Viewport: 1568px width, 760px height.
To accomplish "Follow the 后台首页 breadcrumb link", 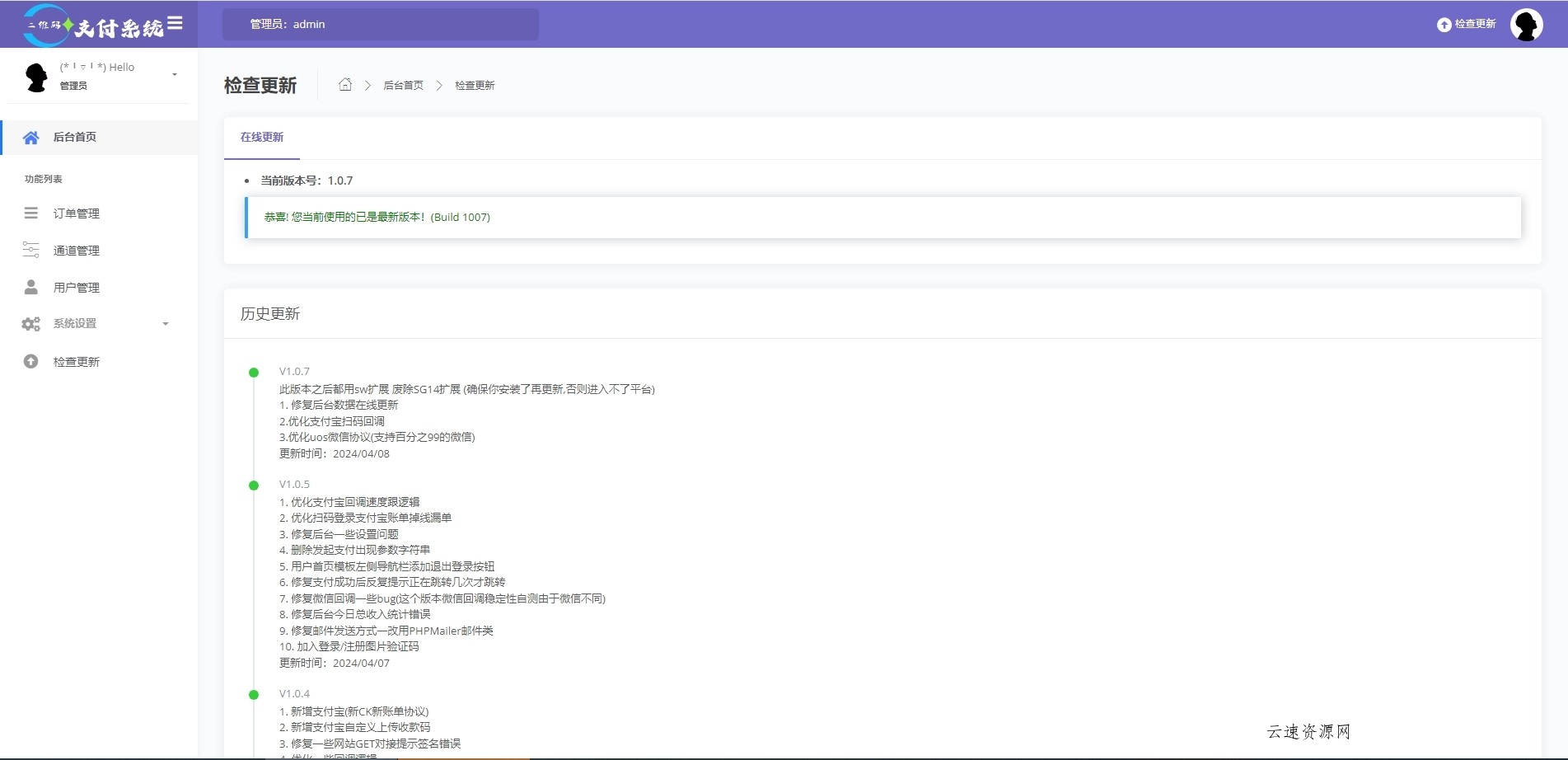I will 403,86.
